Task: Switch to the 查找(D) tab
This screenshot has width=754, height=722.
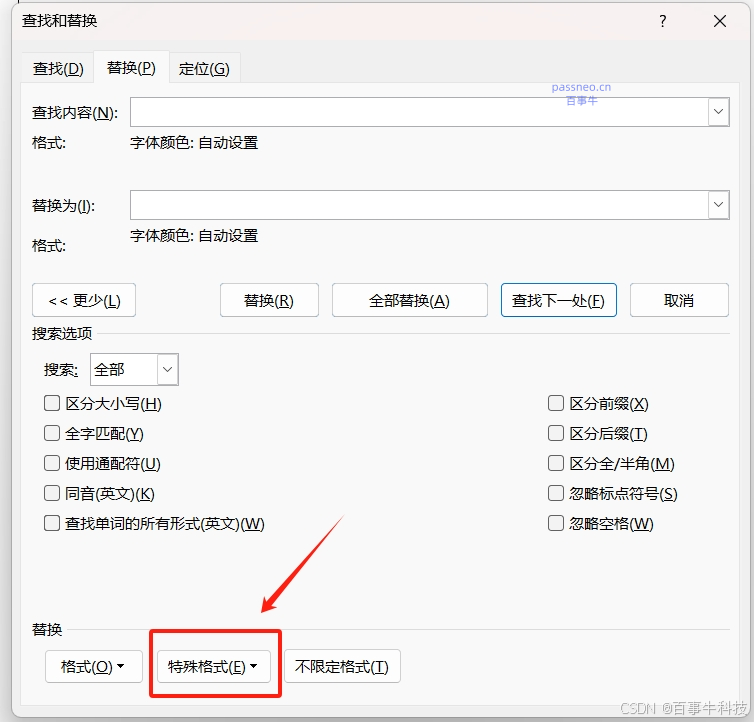Action: [x=58, y=69]
